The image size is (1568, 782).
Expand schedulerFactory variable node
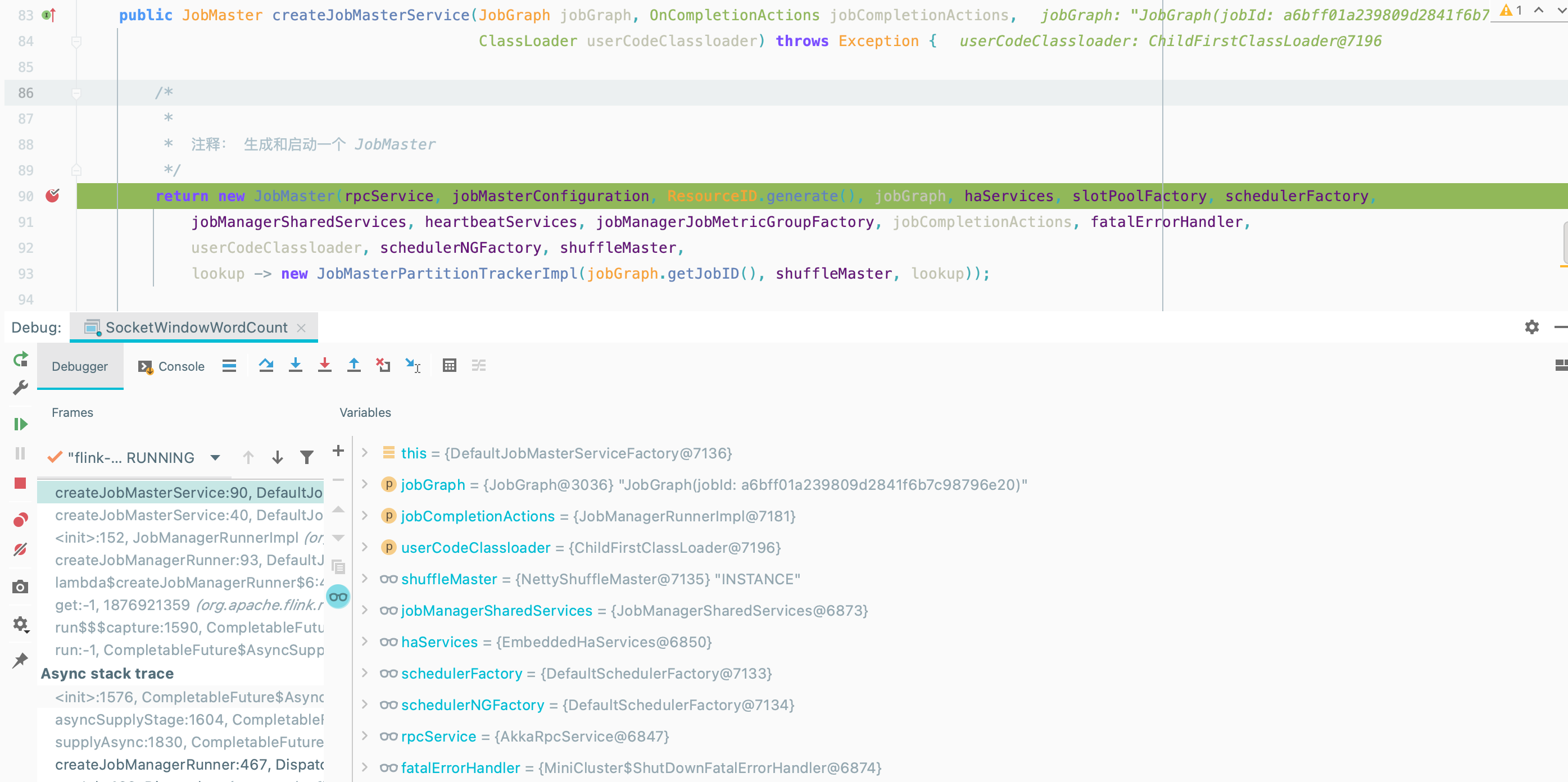coord(365,672)
